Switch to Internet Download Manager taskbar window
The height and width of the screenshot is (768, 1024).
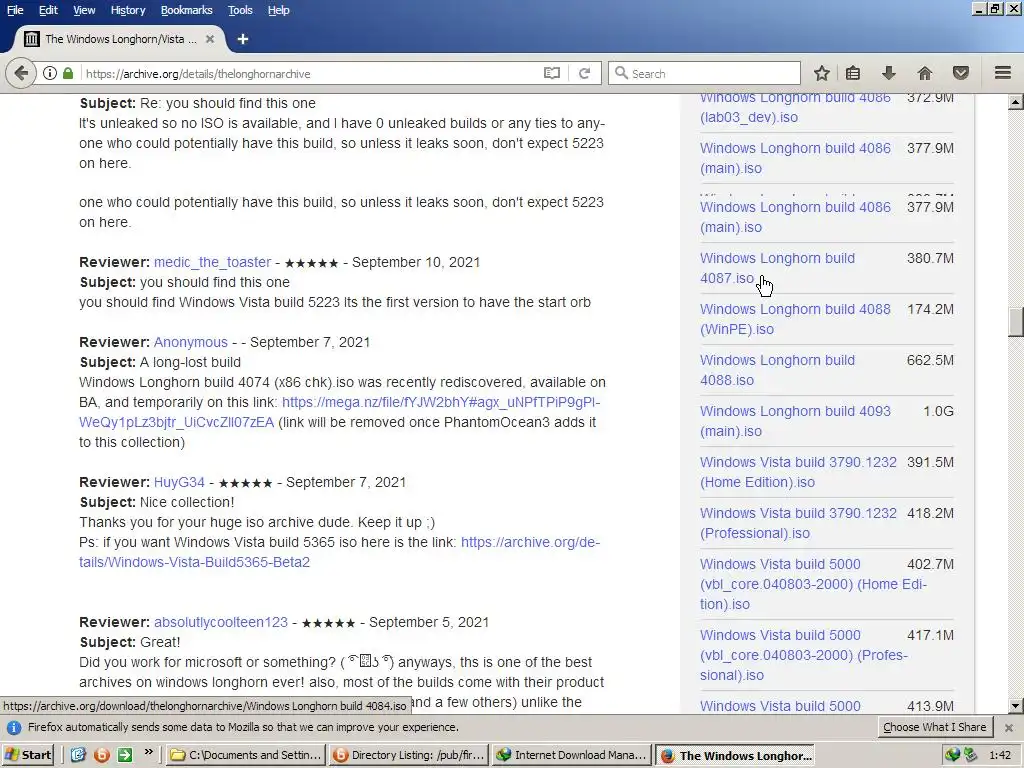coord(571,755)
